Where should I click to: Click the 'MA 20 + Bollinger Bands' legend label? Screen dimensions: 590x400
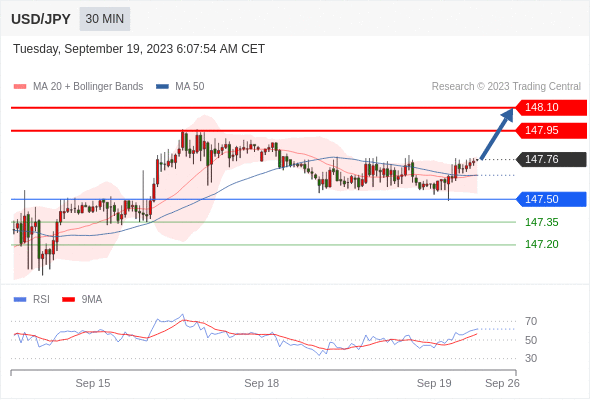coord(88,87)
